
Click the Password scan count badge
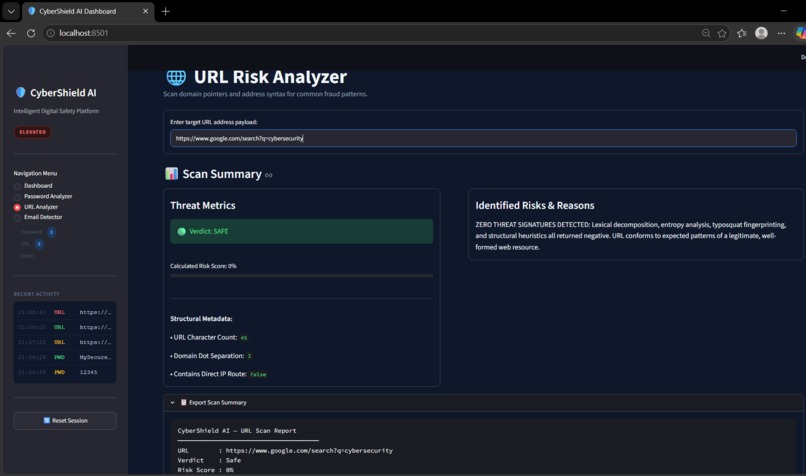51,232
